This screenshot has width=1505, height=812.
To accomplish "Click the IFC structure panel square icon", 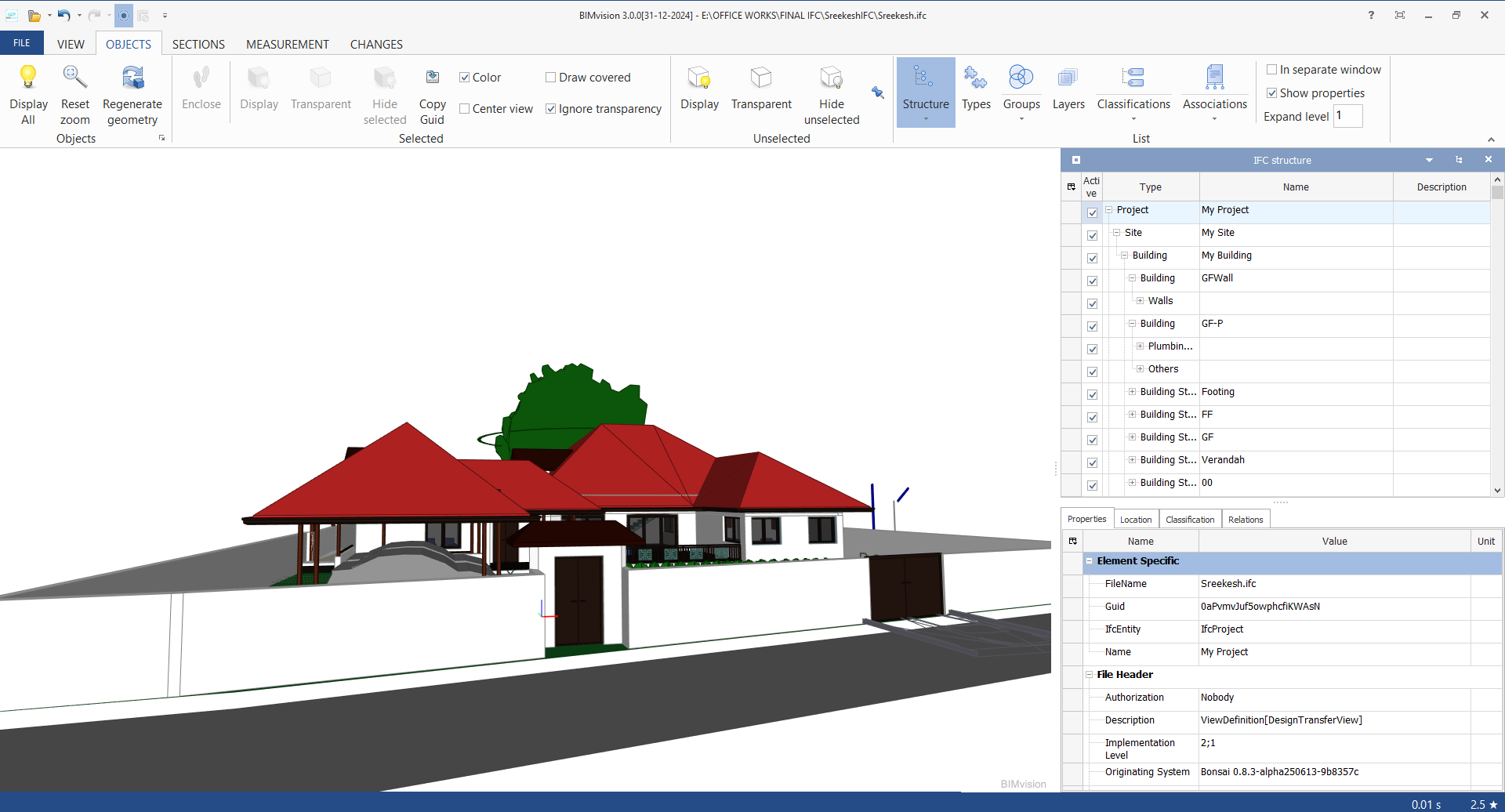I will coord(1076,160).
